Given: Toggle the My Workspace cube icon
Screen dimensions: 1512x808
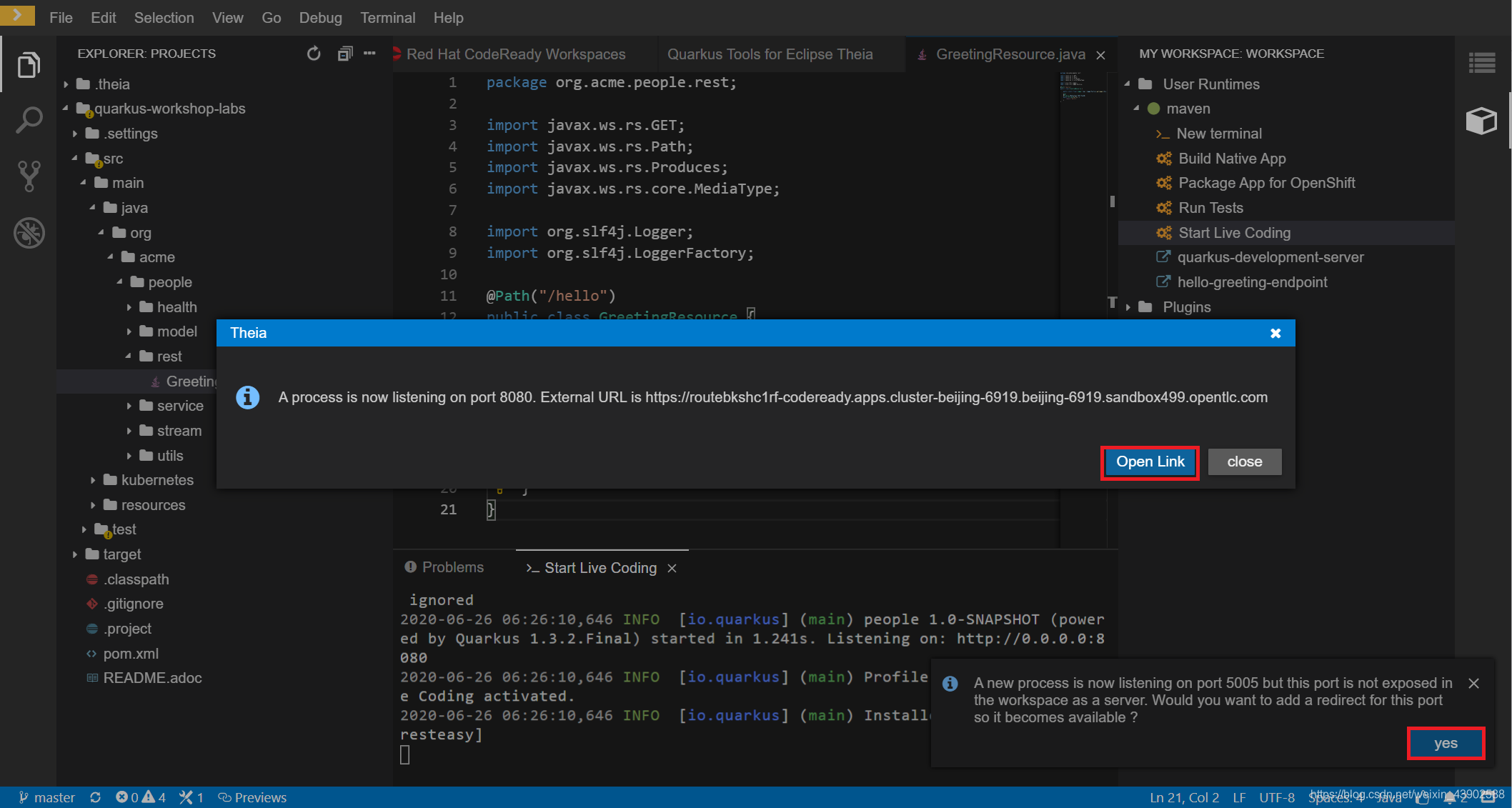Looking at the screenshot, I should click(1481, 121).
